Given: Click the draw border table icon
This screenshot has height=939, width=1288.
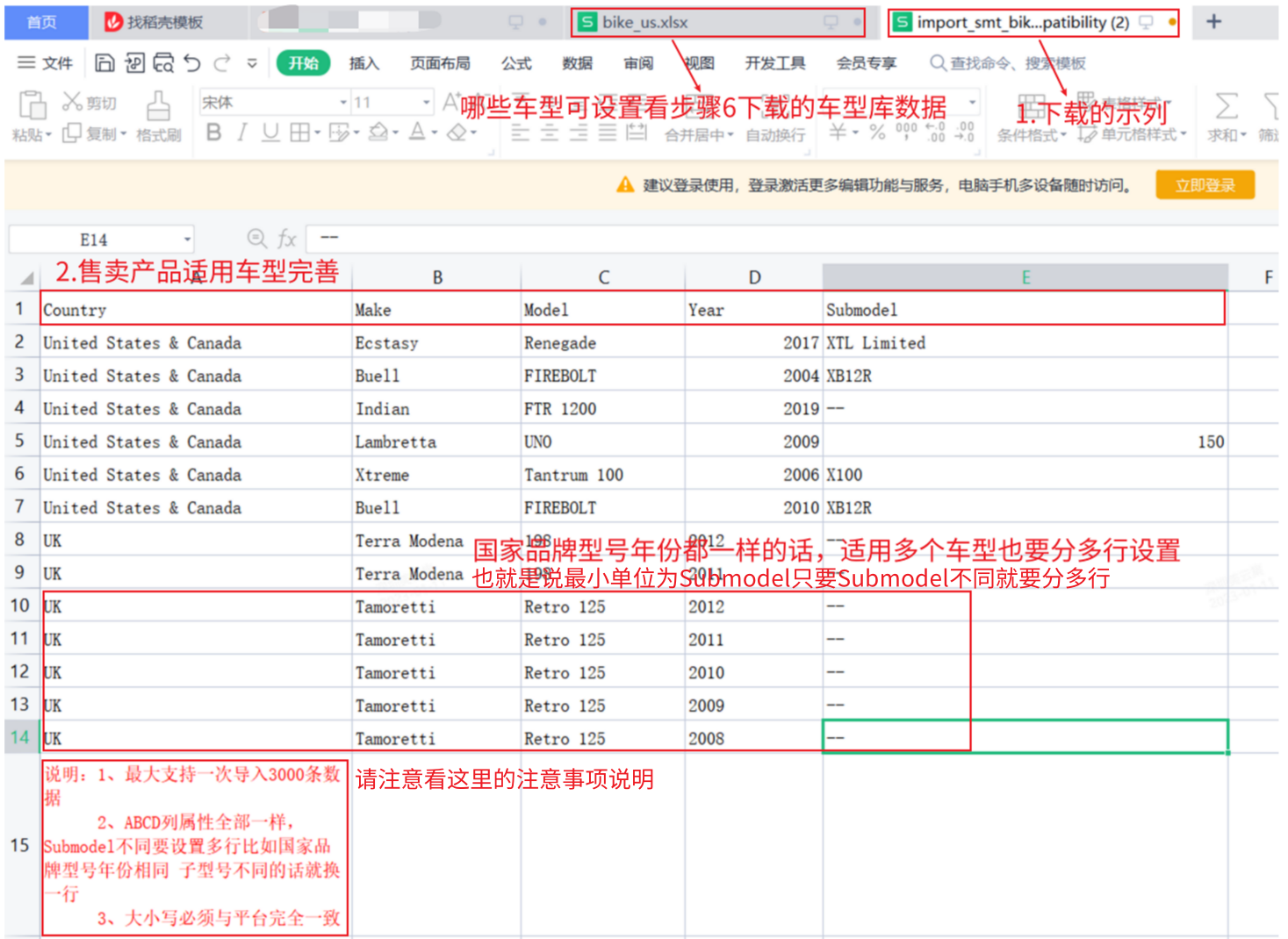Looking at the screenshot, I should click(339, 133).
